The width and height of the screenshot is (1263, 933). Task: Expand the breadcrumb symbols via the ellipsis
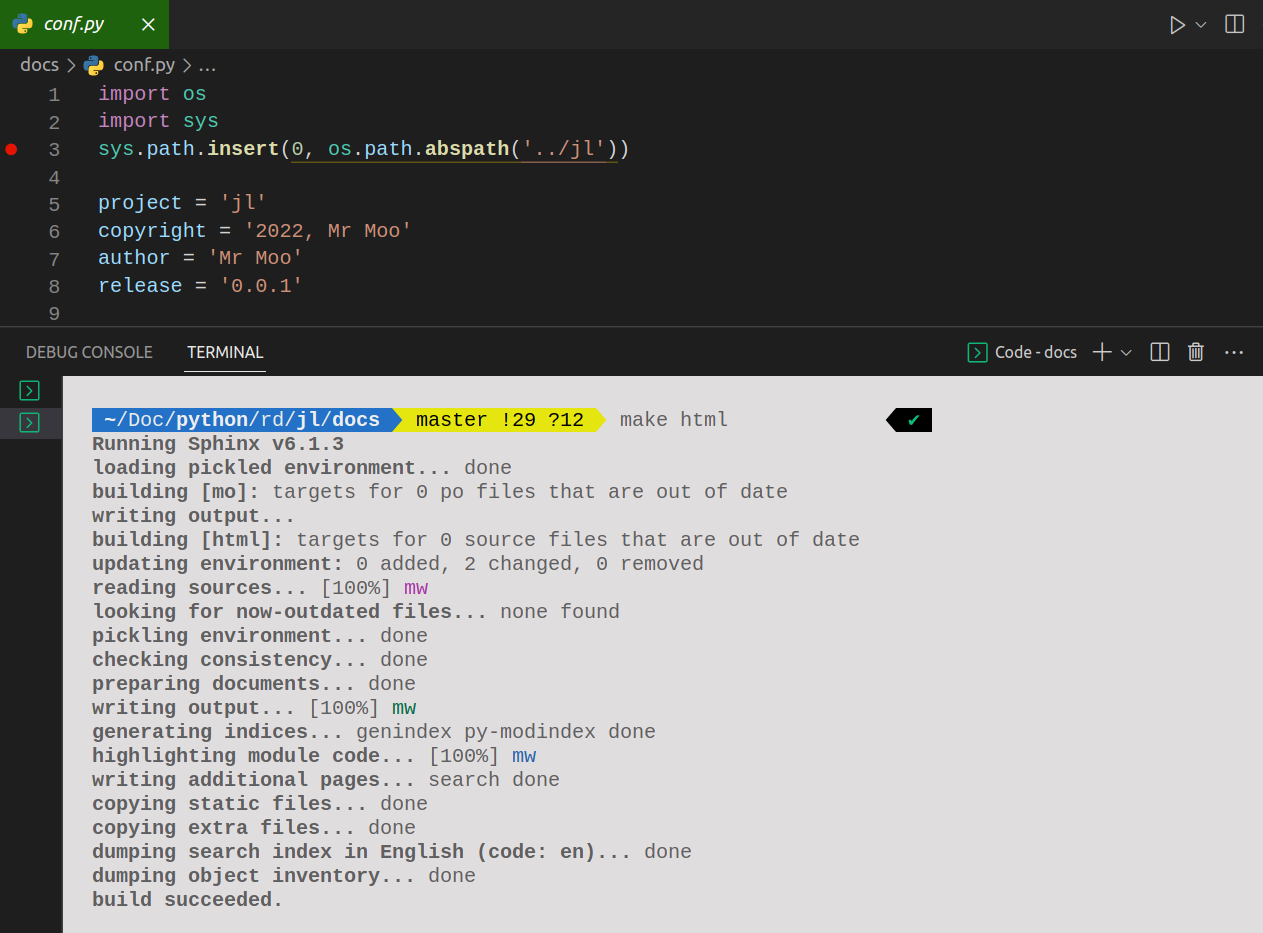[207, 64]
